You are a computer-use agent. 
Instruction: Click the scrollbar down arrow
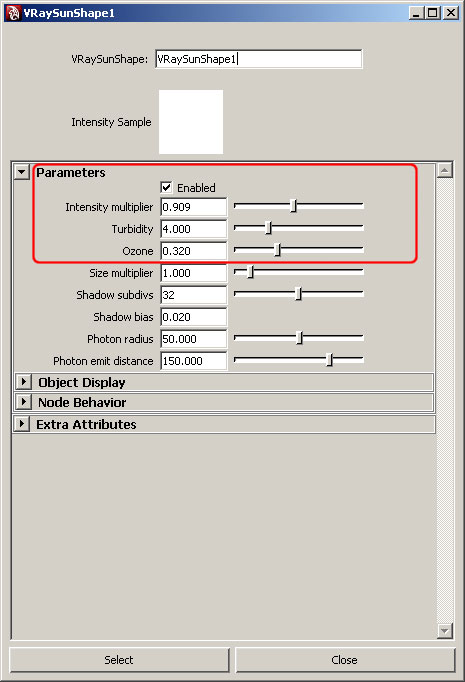pos(445,630)
